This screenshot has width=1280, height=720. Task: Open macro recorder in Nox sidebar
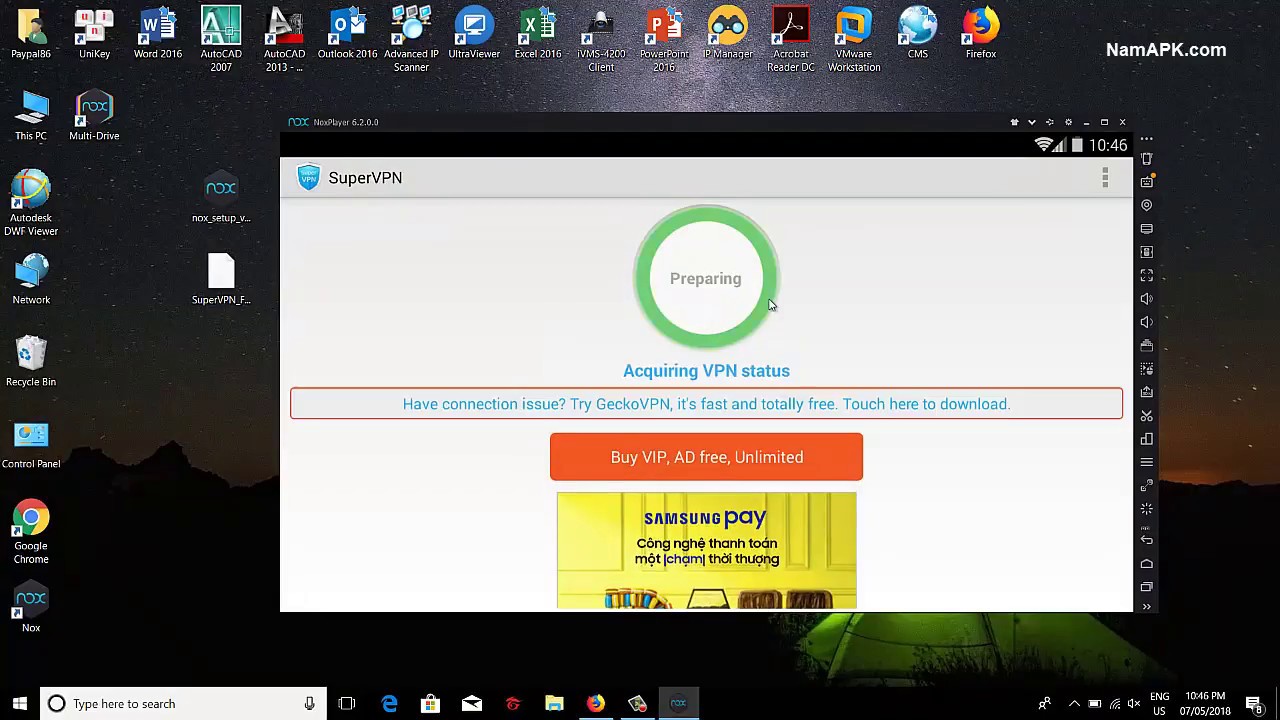pyautogui.click(x=1147, y=369)
